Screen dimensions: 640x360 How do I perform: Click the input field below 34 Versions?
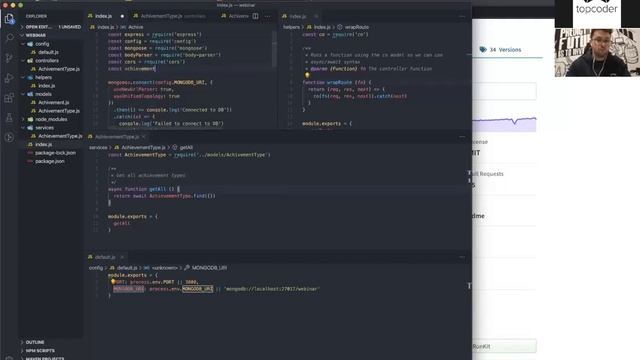(504, 91)
